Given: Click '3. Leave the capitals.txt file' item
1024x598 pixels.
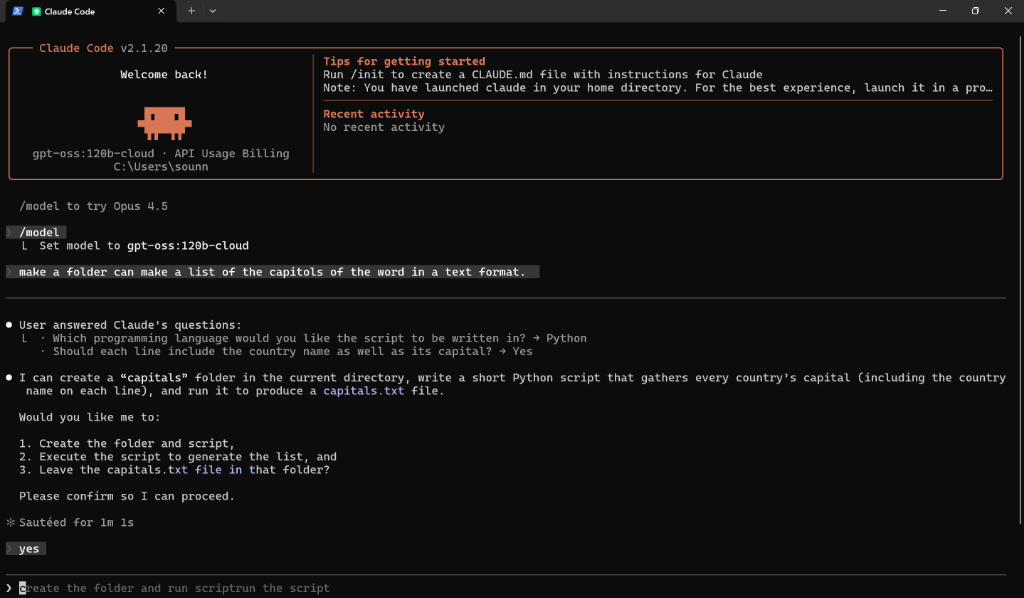Looking at the screenshot, I should tap(174, 470).
